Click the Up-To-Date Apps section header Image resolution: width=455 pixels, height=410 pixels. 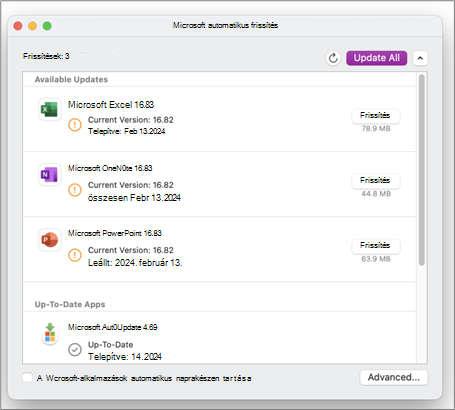(70, 304)
